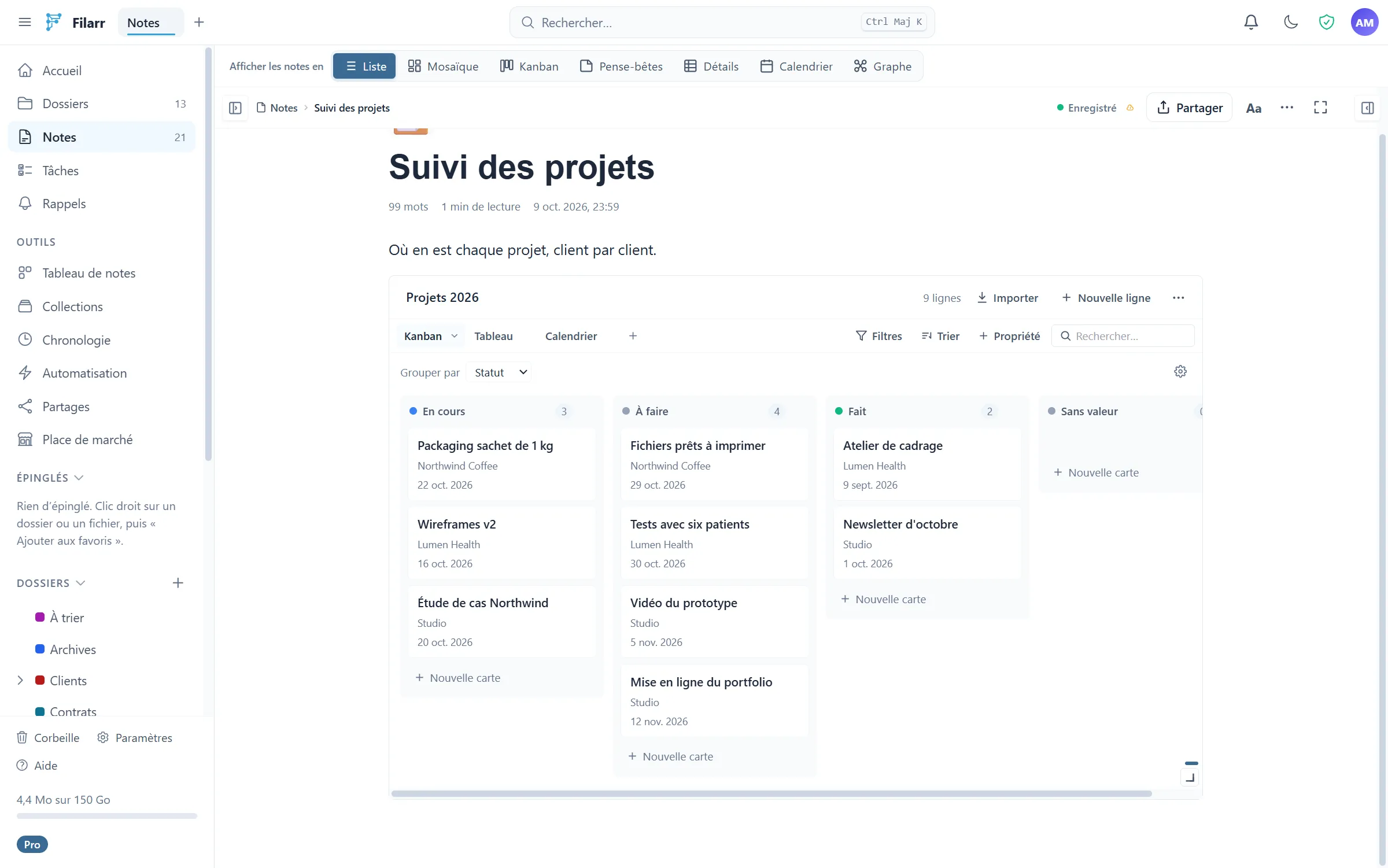Click the Filarr logo icon
This screenshot has height=868, width=1388.
53,22
